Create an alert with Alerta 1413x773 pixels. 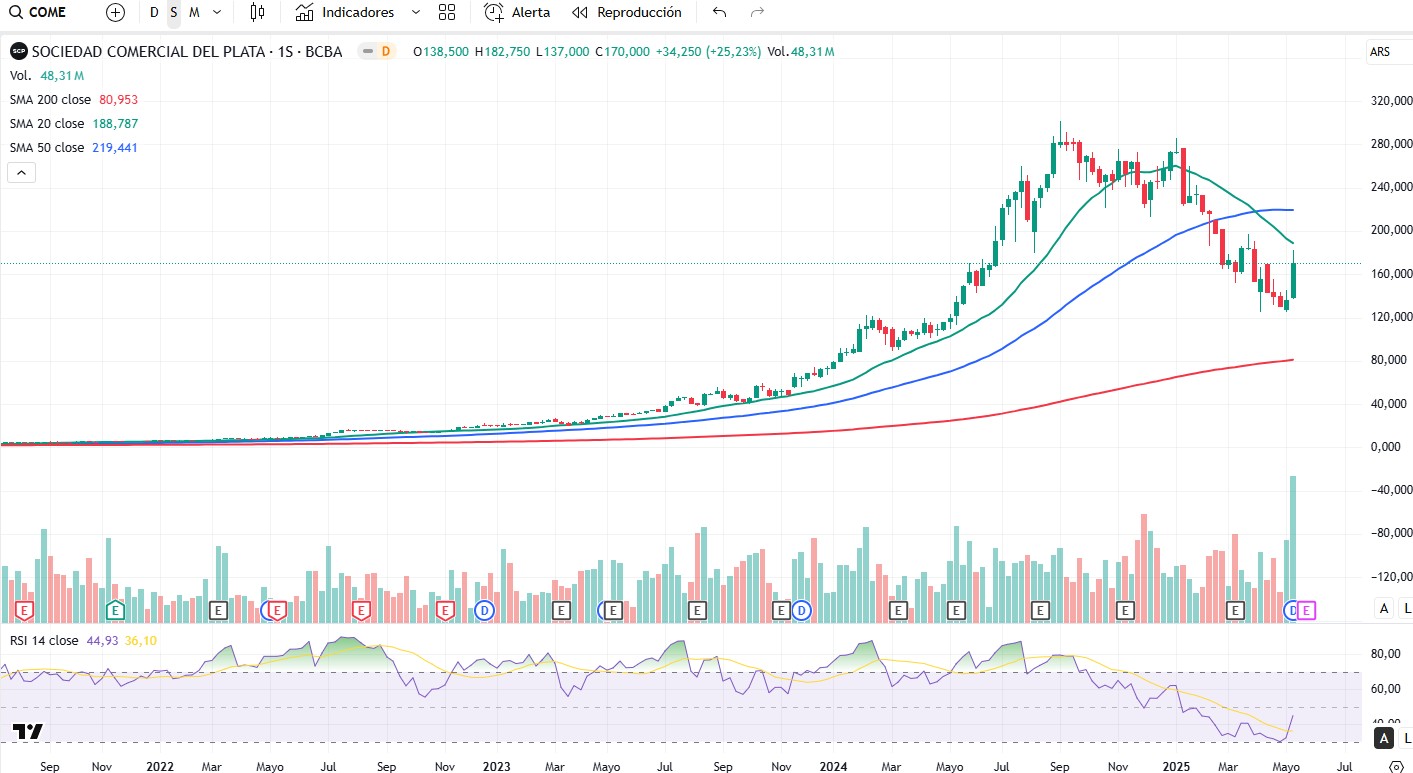(x=517, y=12)
